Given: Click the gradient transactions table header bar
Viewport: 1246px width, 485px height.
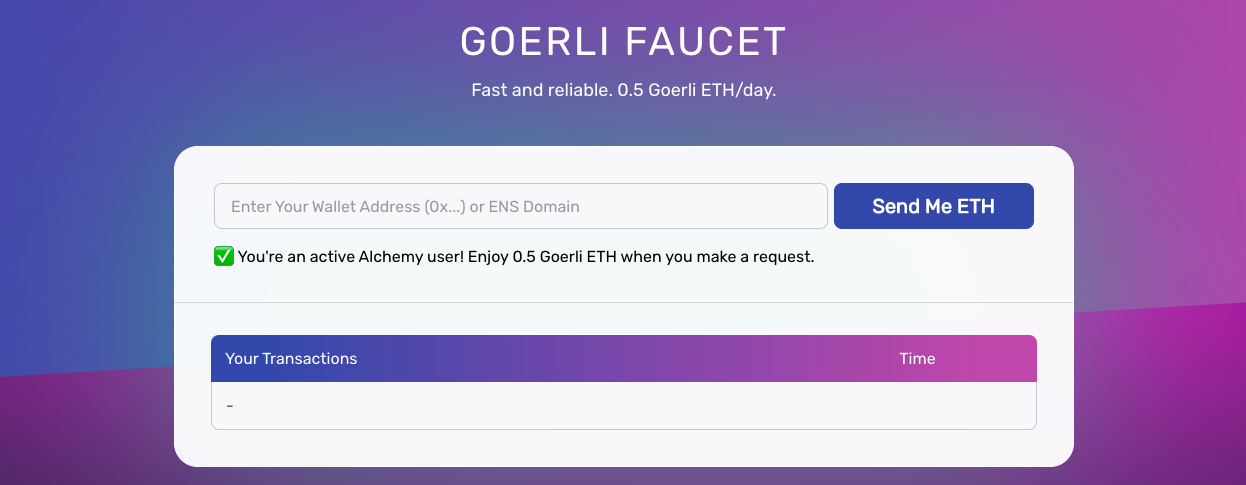Looking at the screenshot, I should (624, 358).
